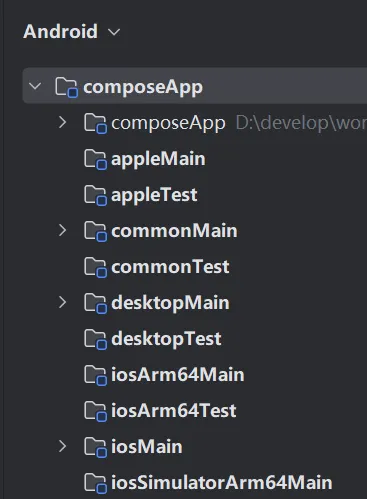
Task: Click the desktopTest module folder icon
Action: (95, 339)
